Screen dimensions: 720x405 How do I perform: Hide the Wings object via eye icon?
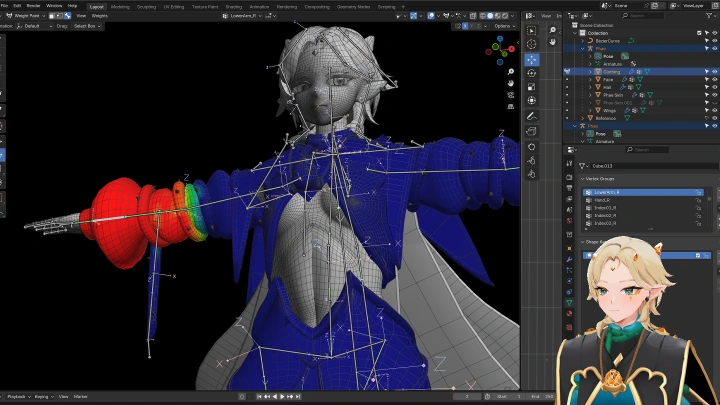click(714, 110)
